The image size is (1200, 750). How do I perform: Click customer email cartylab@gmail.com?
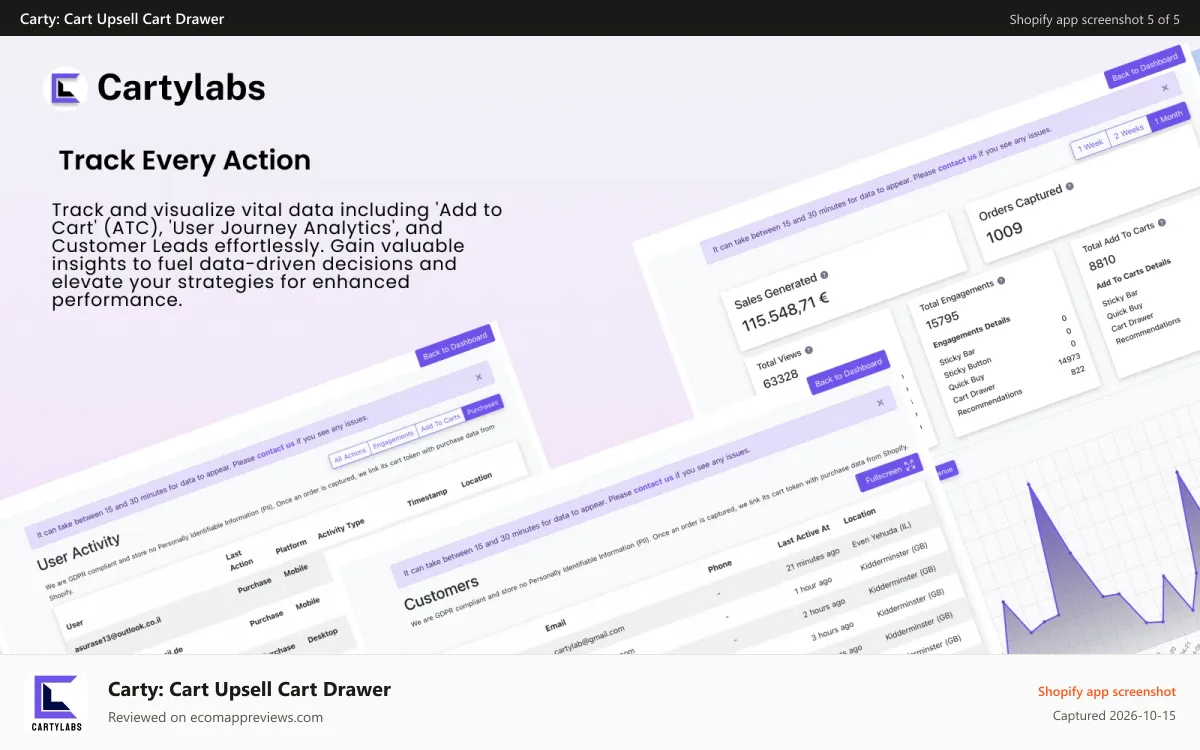[x=590, y=639]
